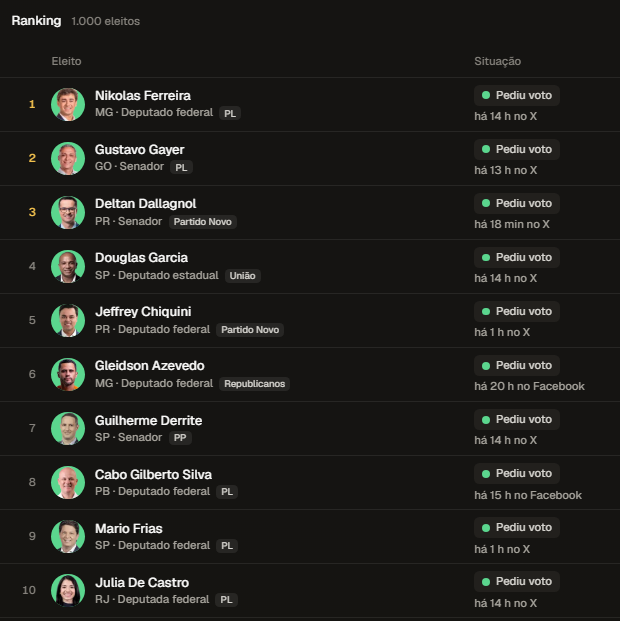Viewport: 620px width, 621px height.
Task: Click the name Nikolas Ferreira
Action: pos(143,95)
